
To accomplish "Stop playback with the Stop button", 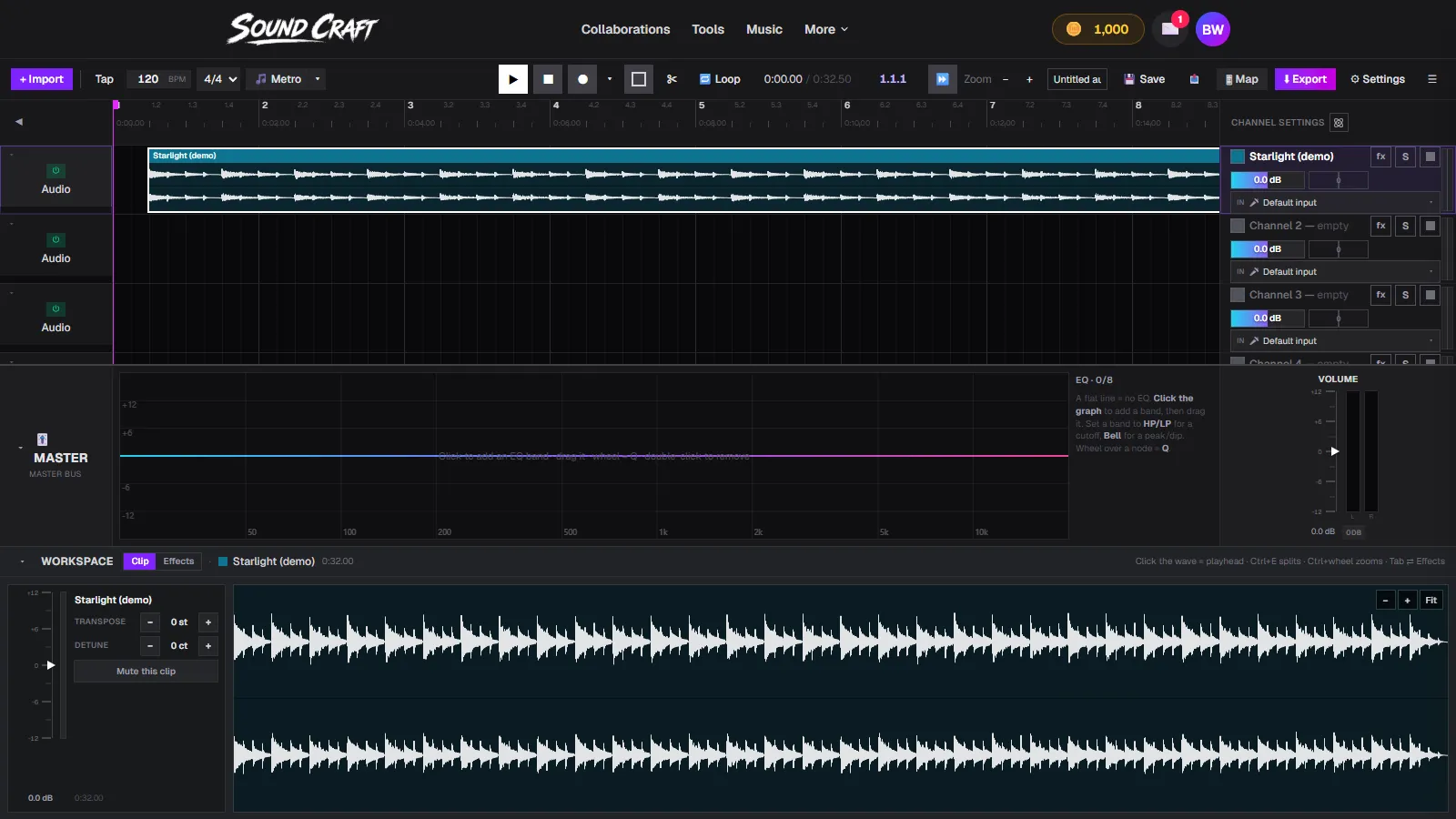I will [548, 79].
